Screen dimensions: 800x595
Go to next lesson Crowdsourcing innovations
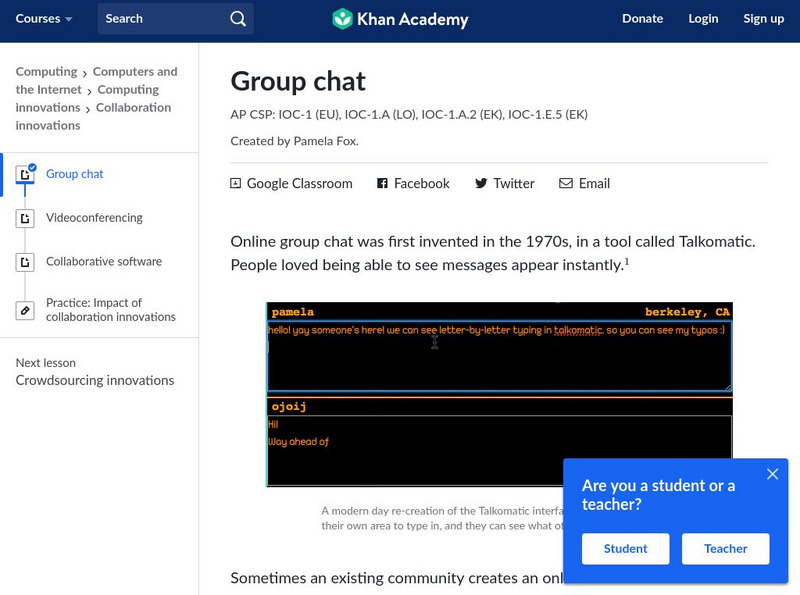pos(95,380)
